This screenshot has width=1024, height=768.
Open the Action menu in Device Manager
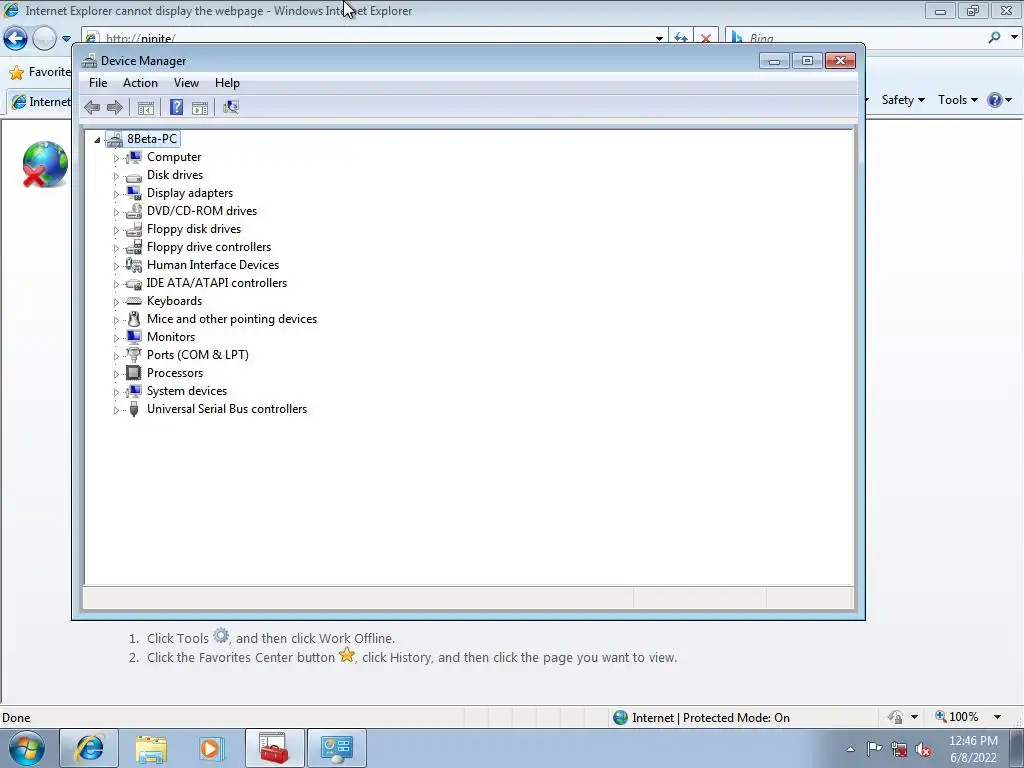point(140,83)
